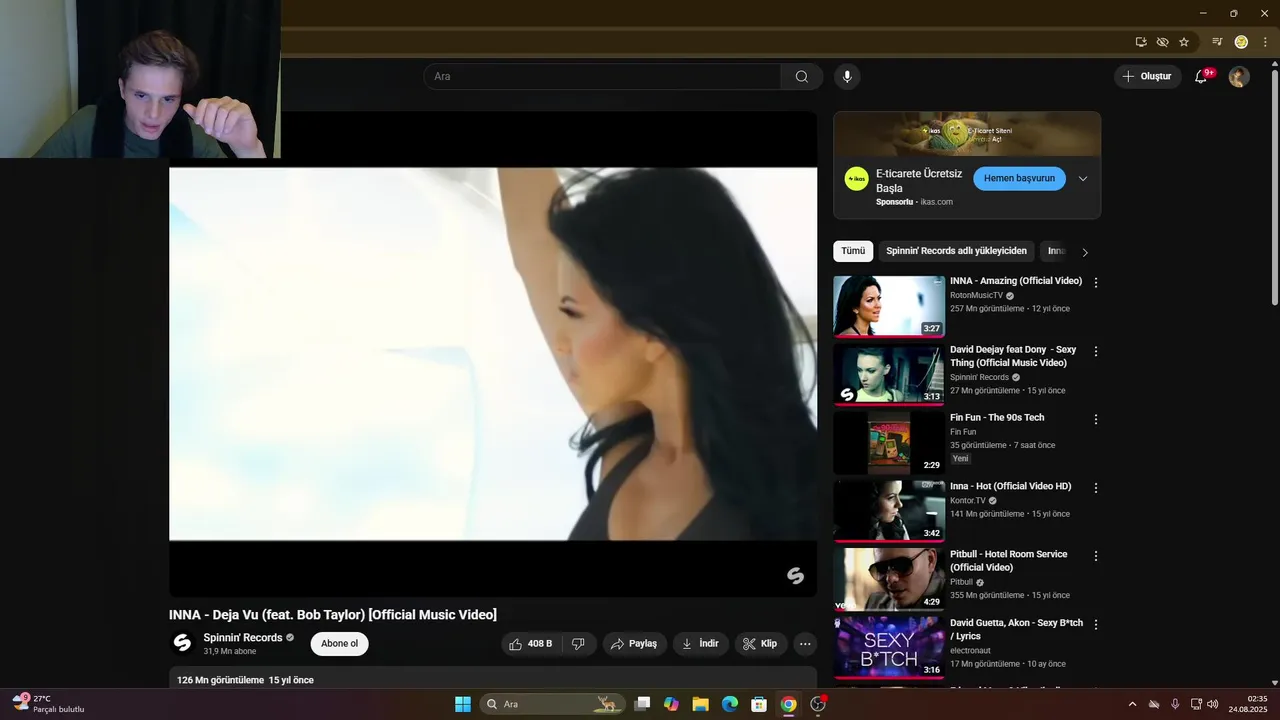This screenshot has height=720, width=1280.
Task: Open Spinnin' Records channel avatar
Action: click(x=182, y=644)
